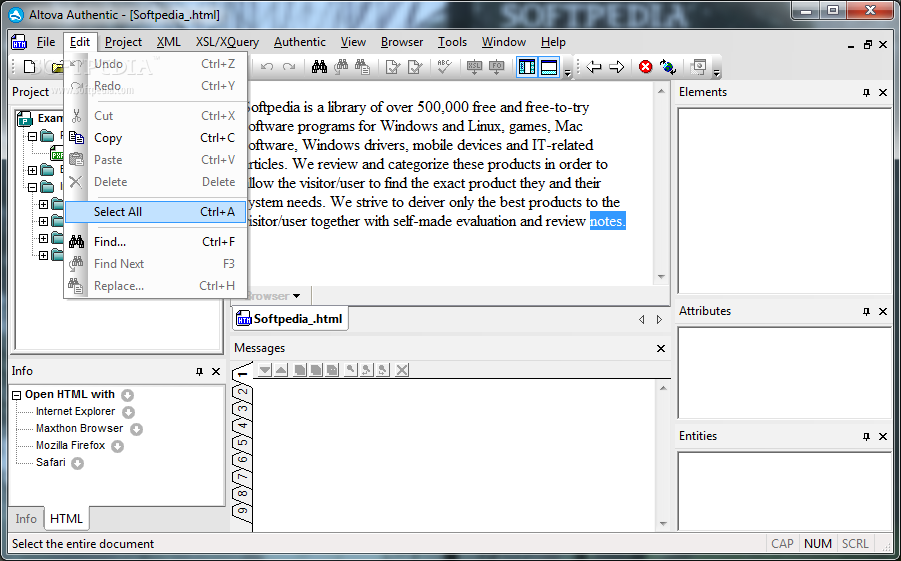Image resolution: width=901 pixels, height=561 pixels.
Task: Collapse the folder containing the PXF file
Action: point(33,136)
